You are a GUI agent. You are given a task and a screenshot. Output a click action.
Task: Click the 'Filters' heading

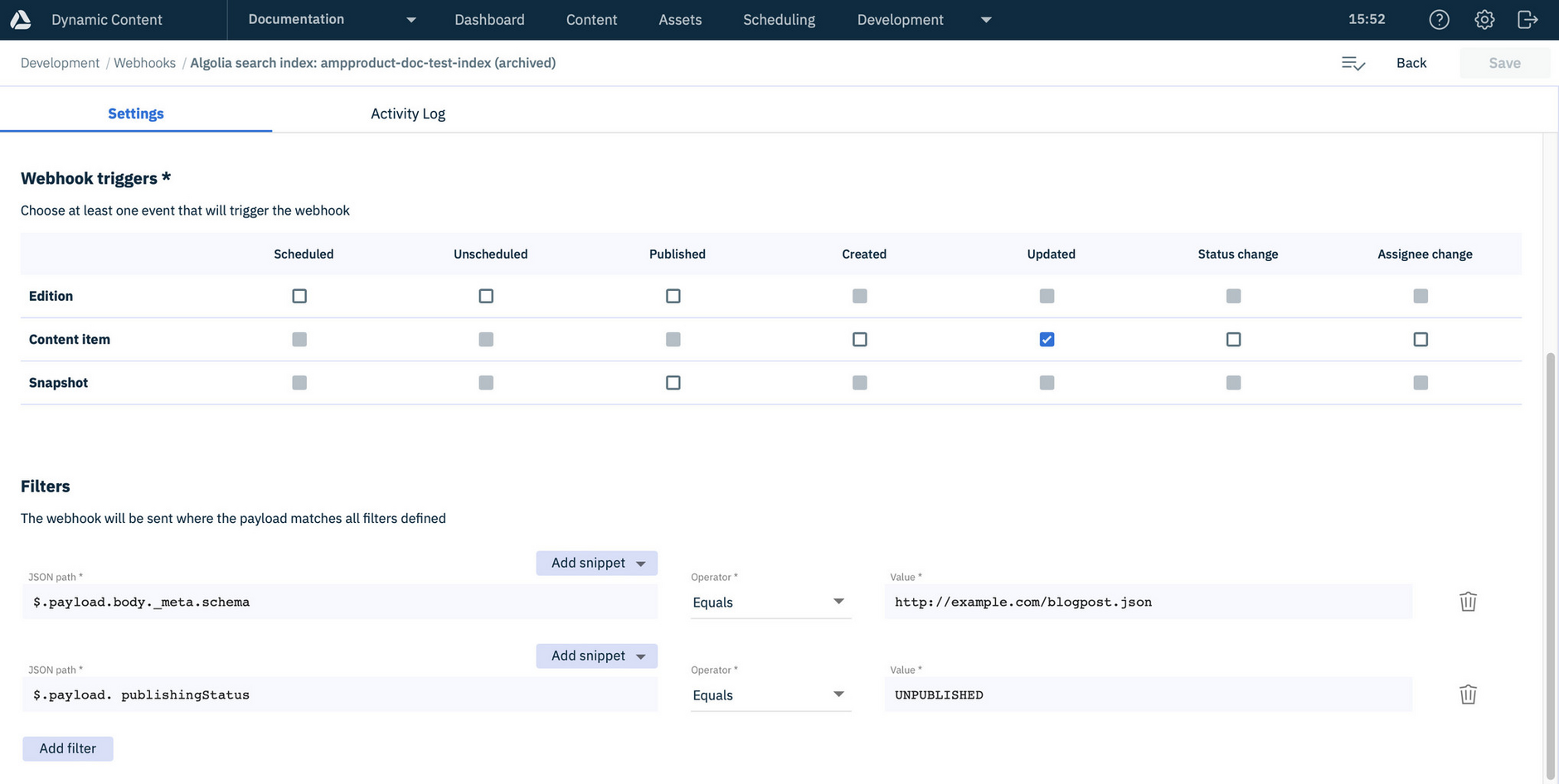click(x=46, y=486)
